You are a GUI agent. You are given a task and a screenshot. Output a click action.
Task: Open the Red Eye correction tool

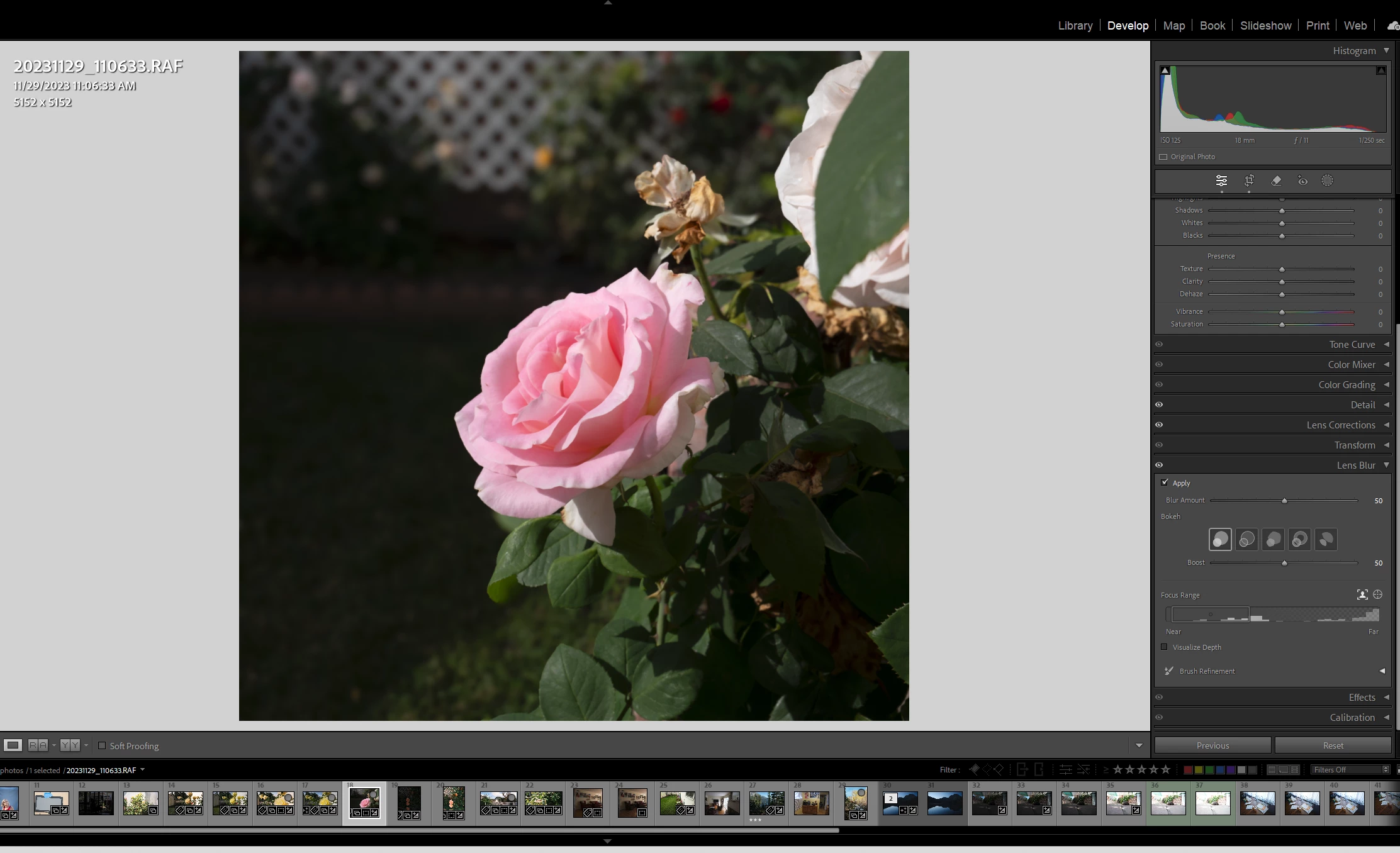1302,181
